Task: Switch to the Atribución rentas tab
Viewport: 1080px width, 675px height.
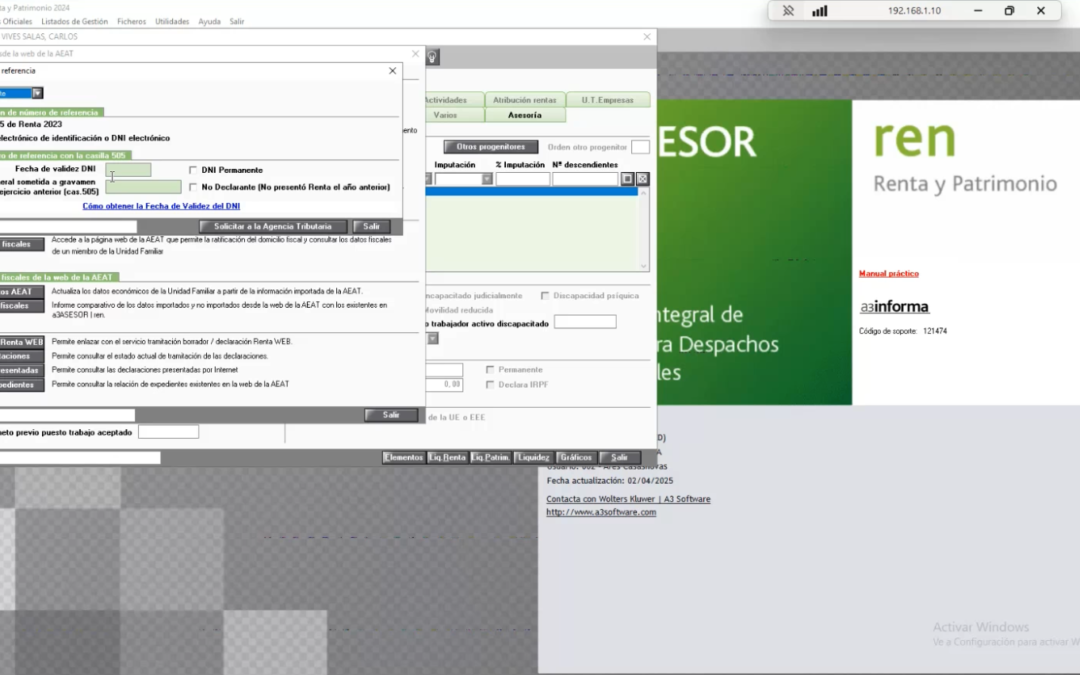Action: [x=525, y=100]
